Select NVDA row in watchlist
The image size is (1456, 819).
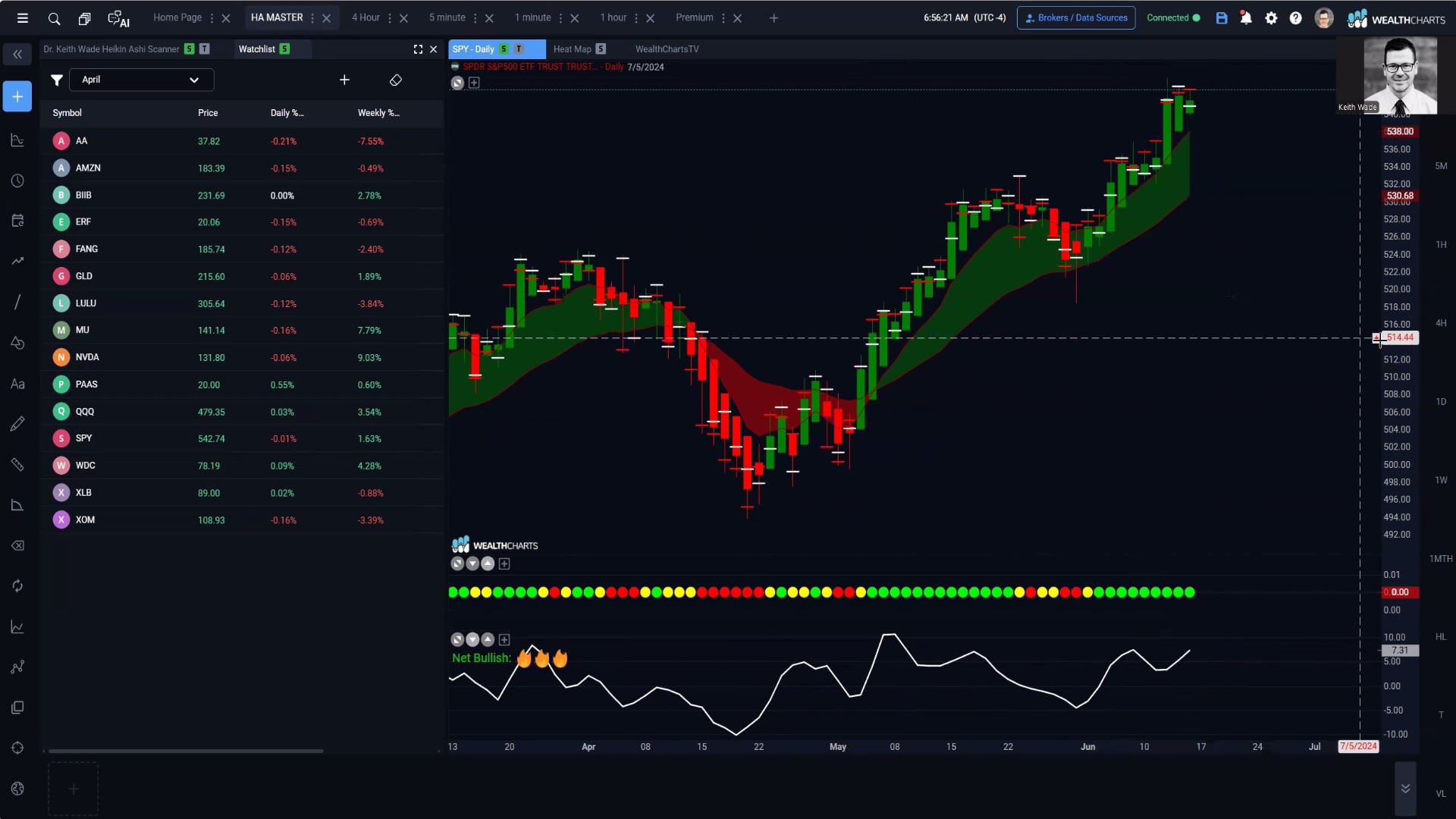(242, 357)
